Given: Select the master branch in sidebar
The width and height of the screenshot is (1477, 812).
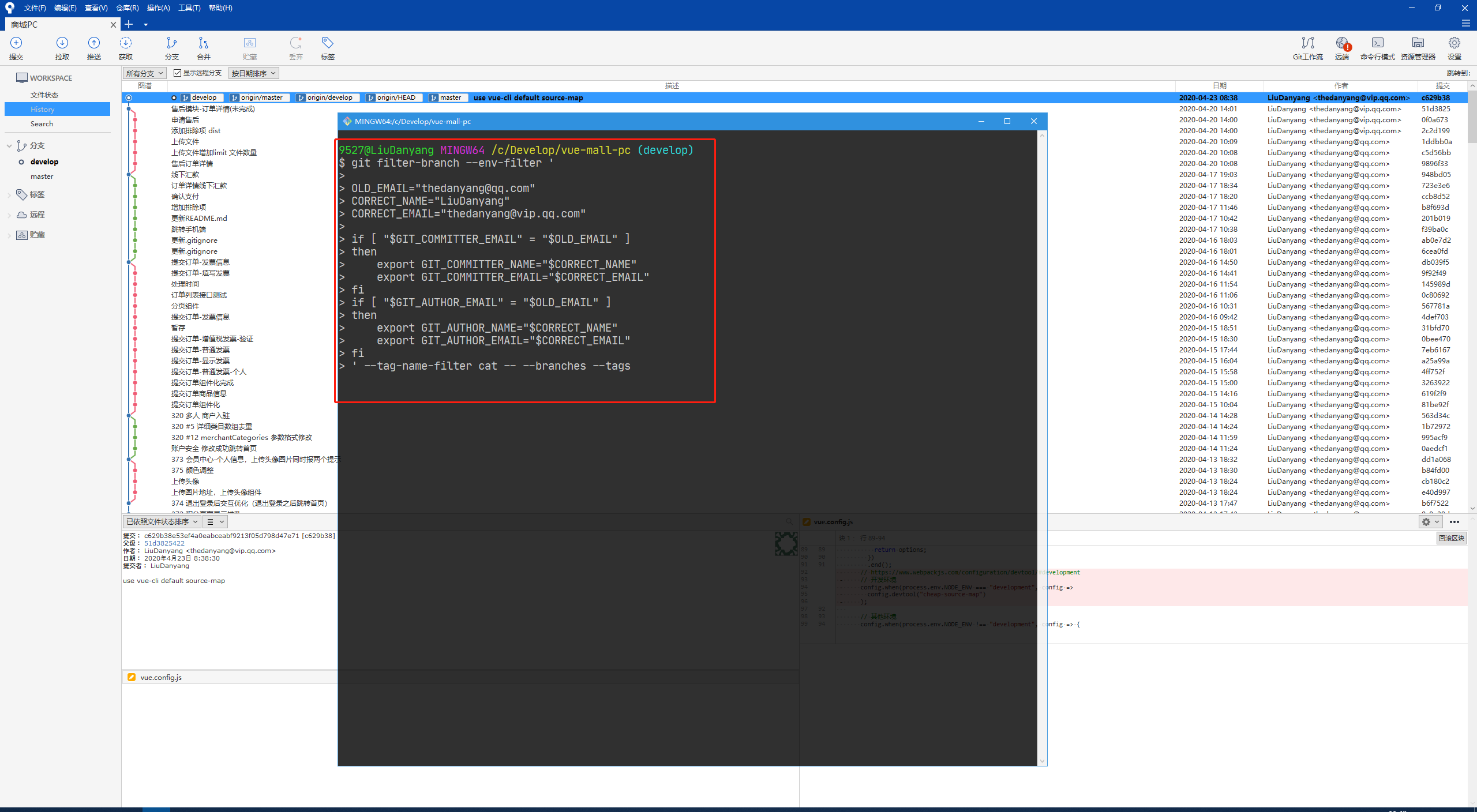Looking at the screenshot, I should [x=42, y=176].
